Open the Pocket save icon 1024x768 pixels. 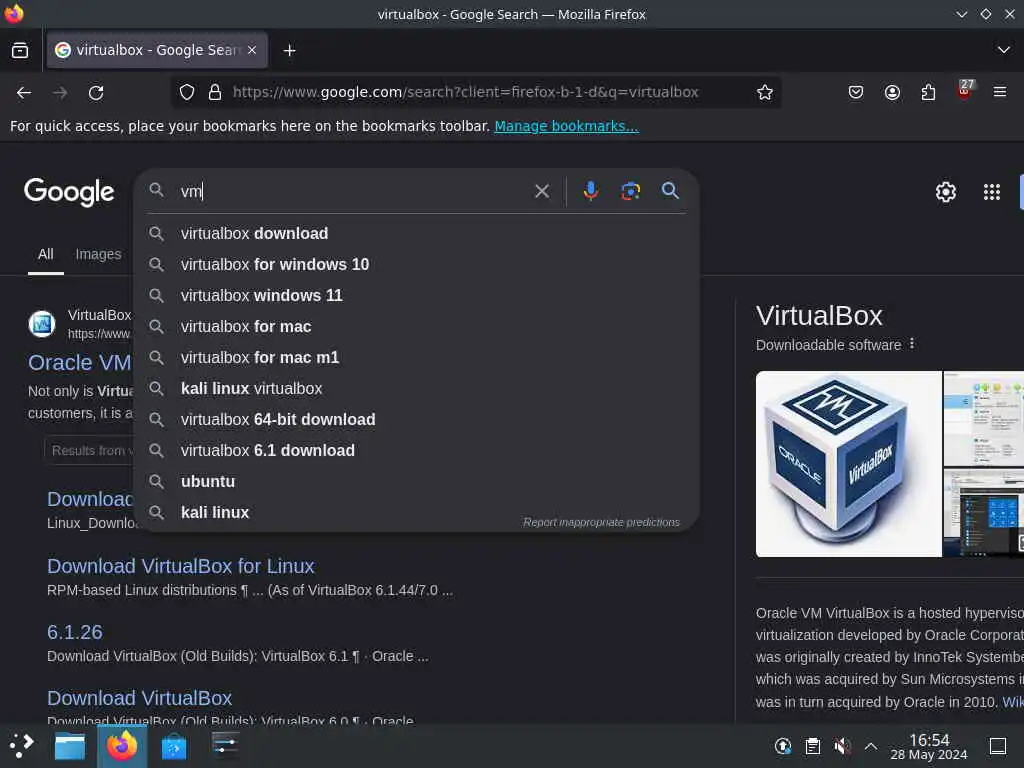point(856,92)
